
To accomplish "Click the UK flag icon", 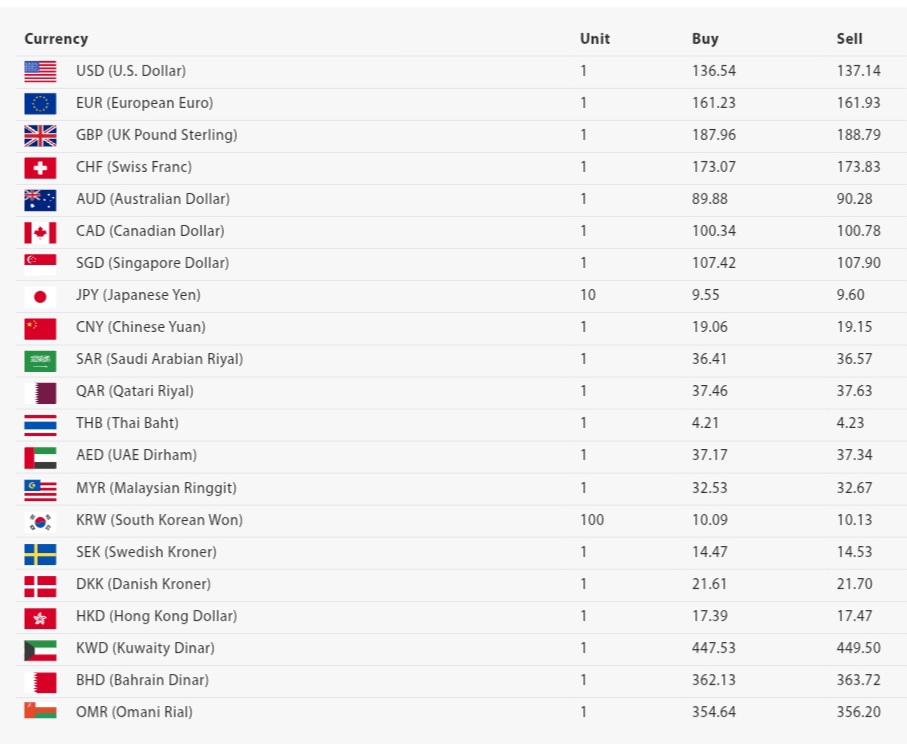I will 40,135.
